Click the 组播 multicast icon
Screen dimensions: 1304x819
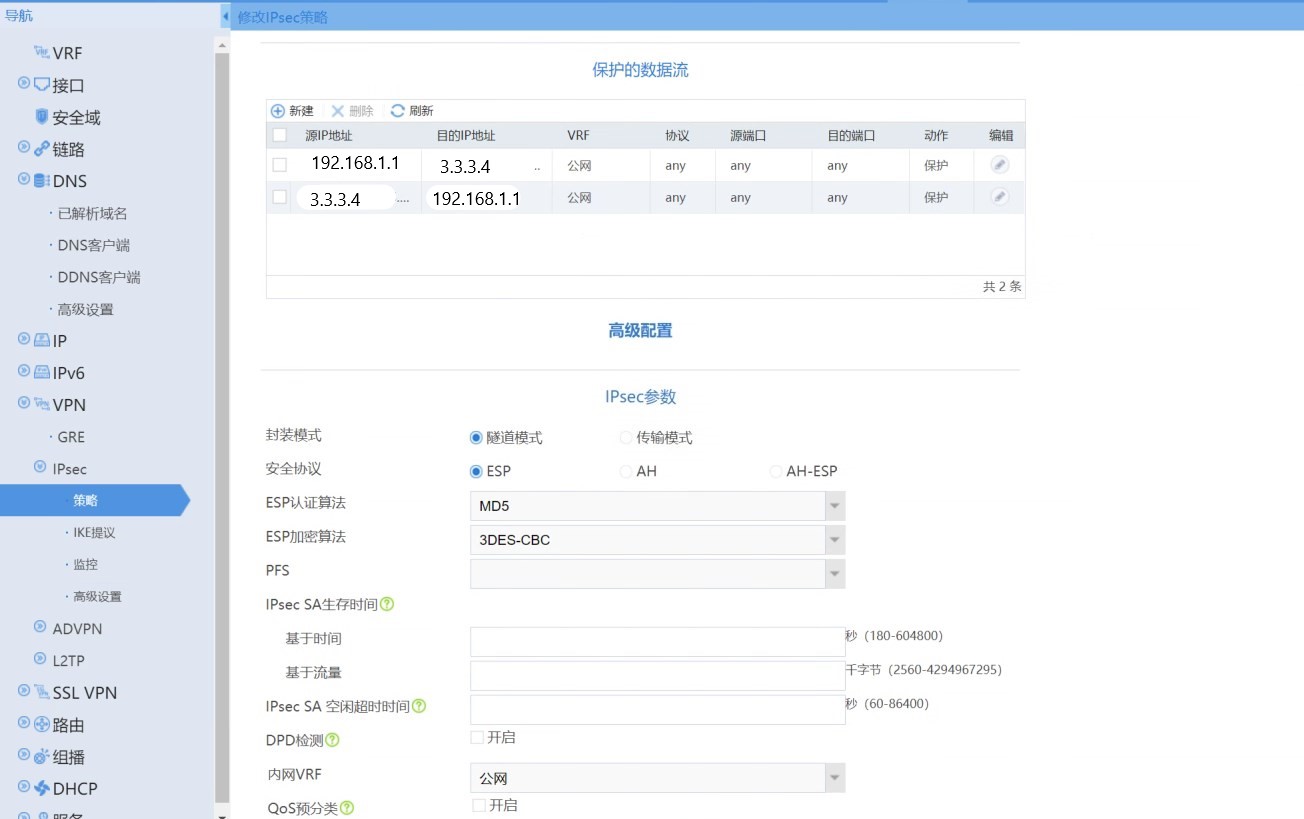[42, 756]
